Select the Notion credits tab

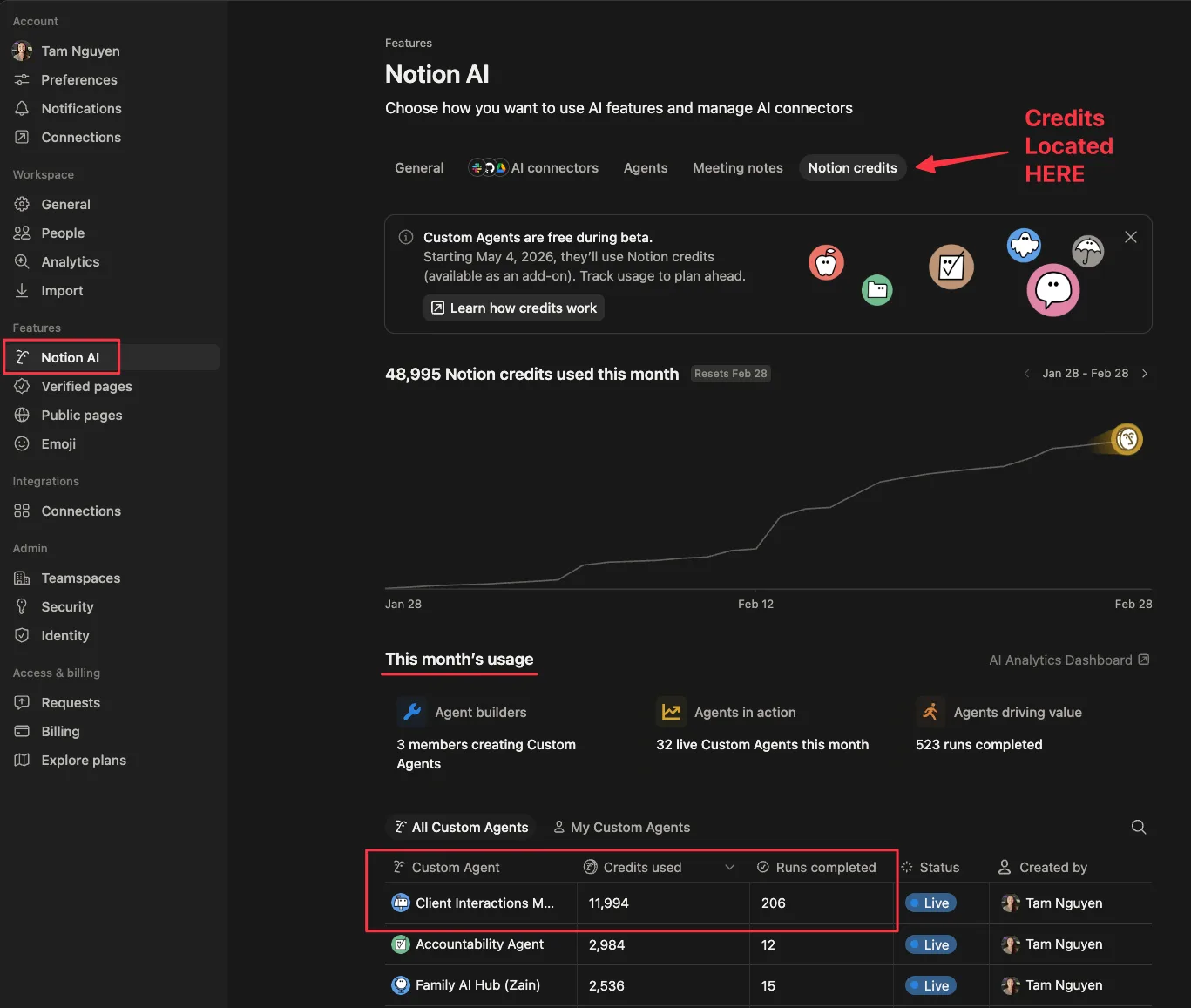852,167
